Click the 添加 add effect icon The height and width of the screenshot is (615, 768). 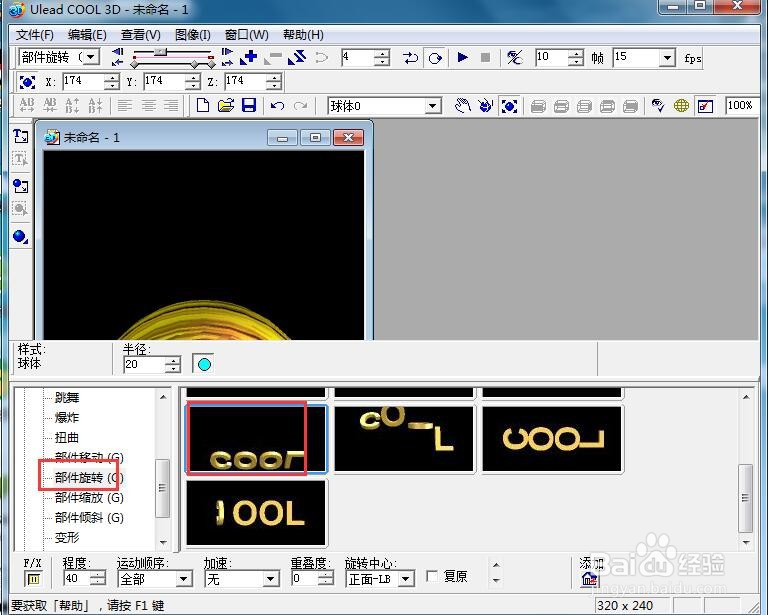589,580
